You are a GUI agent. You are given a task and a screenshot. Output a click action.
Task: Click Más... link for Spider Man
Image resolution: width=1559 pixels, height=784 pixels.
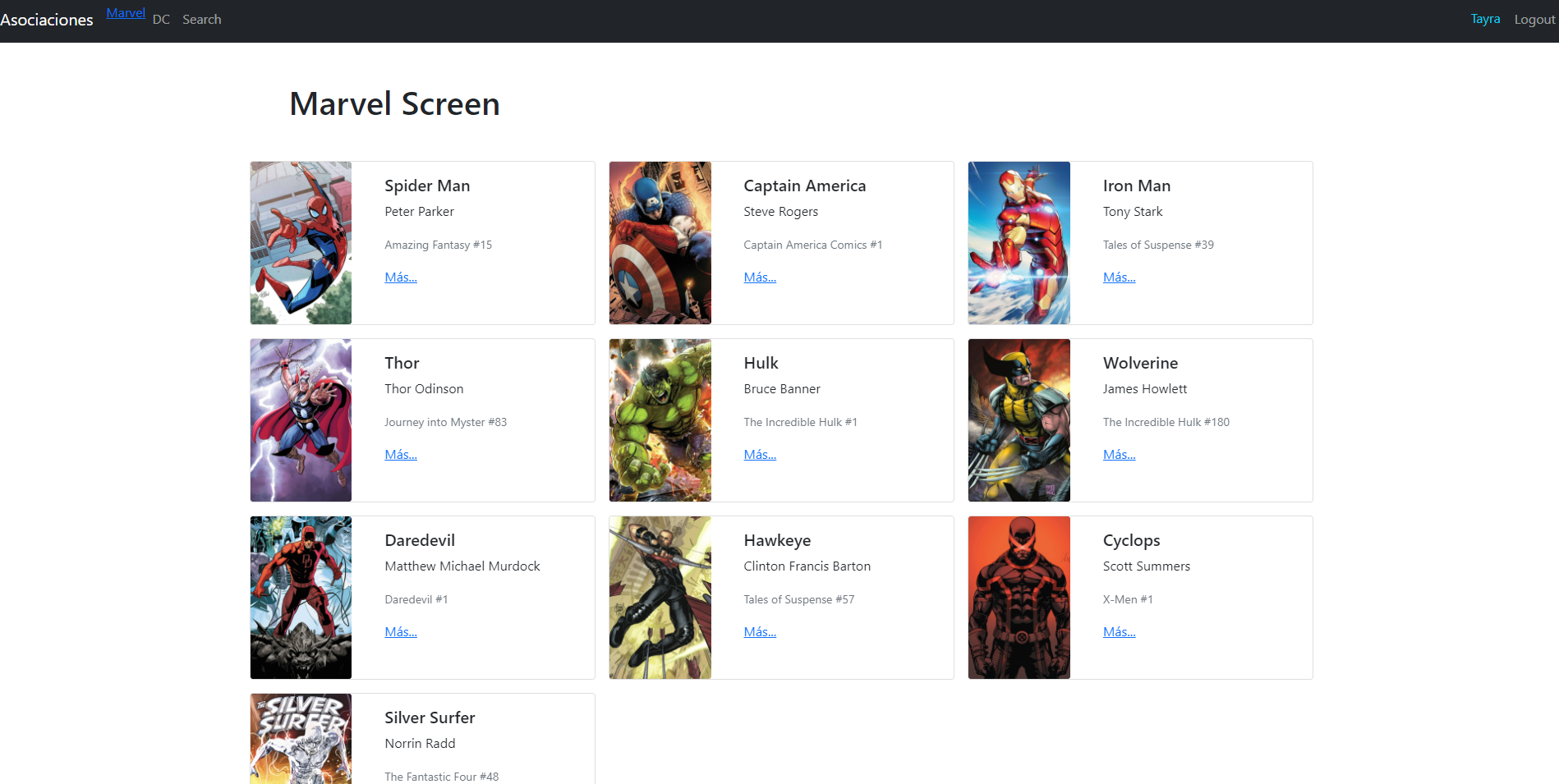[x=401, y=277]
